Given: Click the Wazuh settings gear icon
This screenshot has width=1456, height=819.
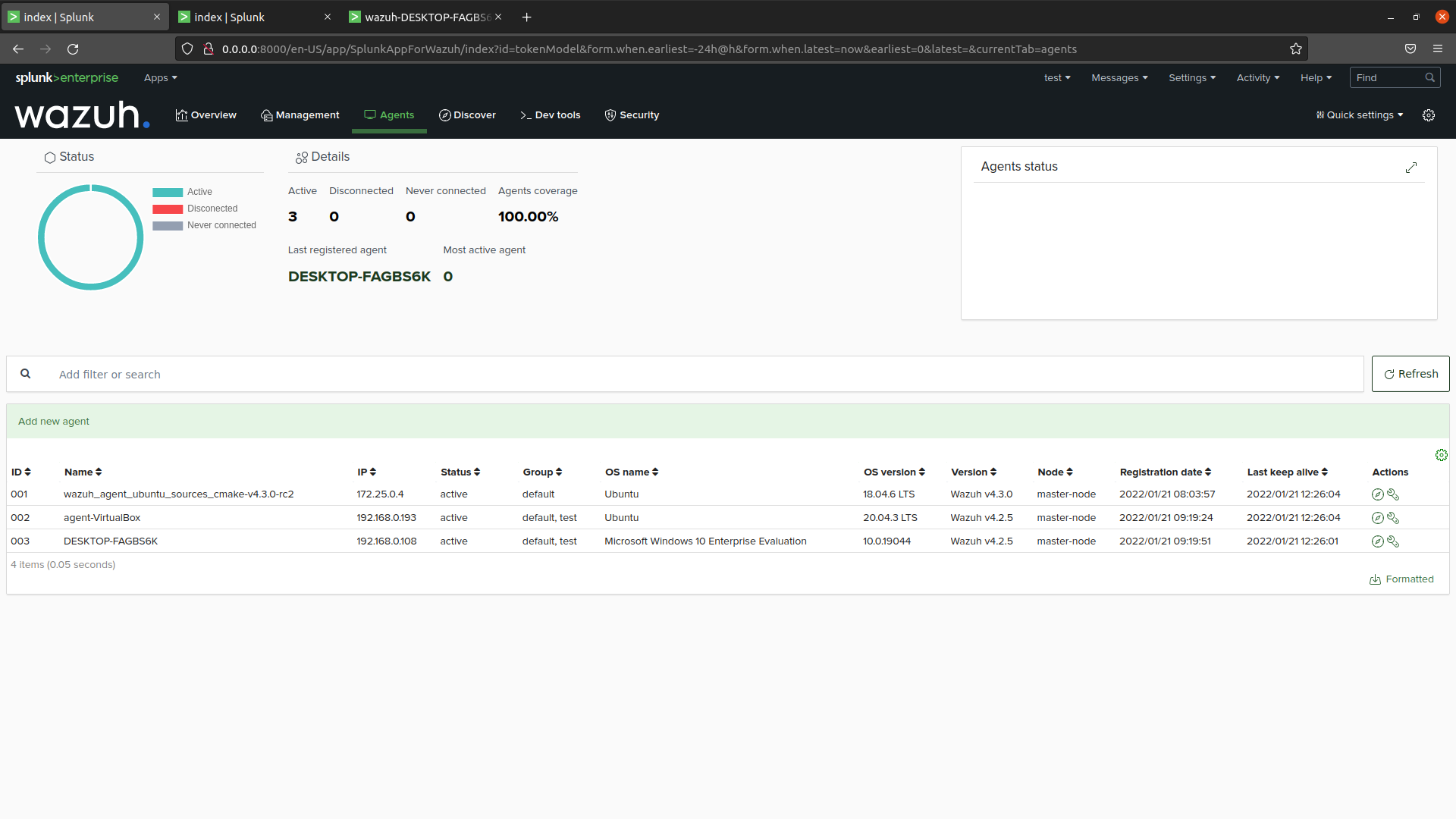Looking at the screenshot, I should 1429,115.
